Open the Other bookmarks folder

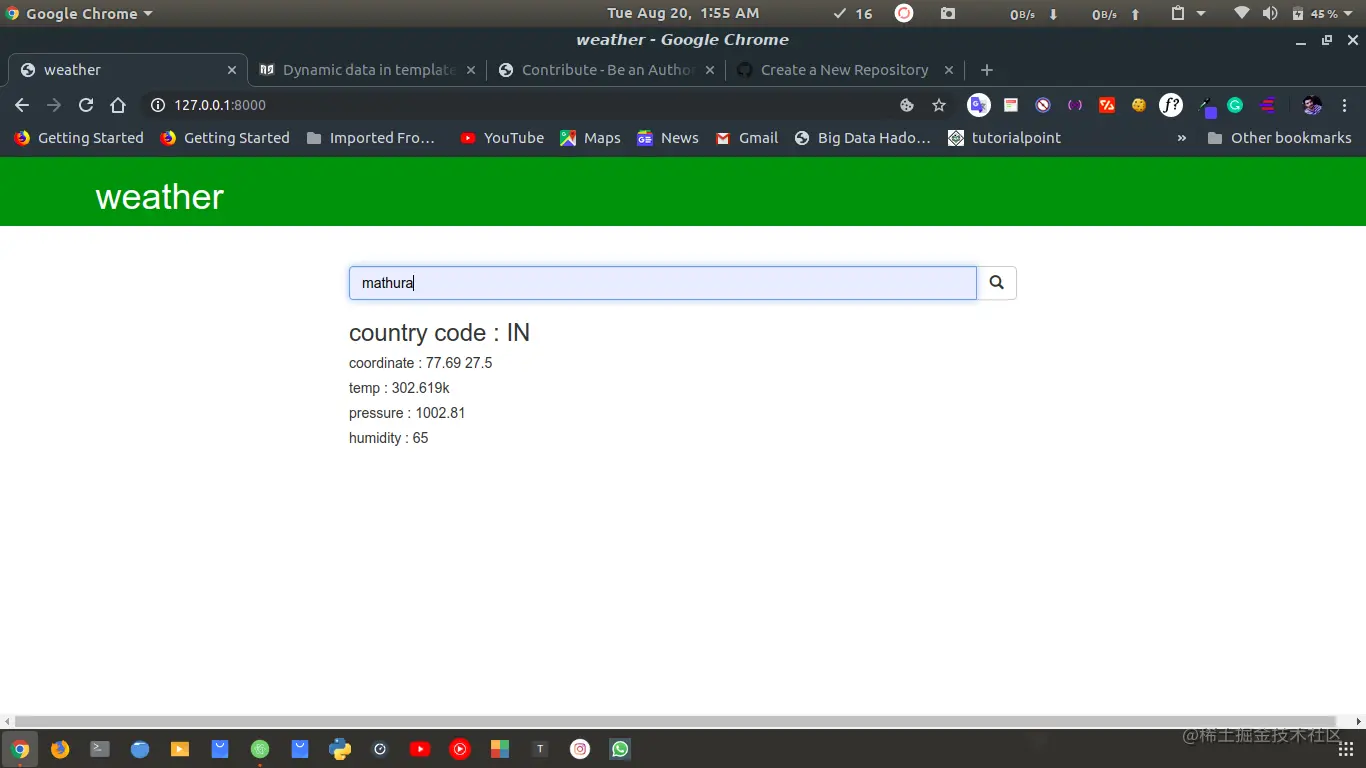(x=1279, y=138)
